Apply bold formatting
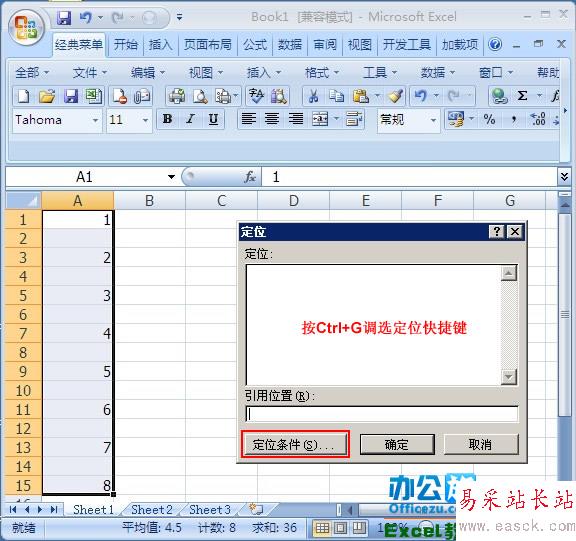This screenshot has height=541, width=576. coord(168,119)
